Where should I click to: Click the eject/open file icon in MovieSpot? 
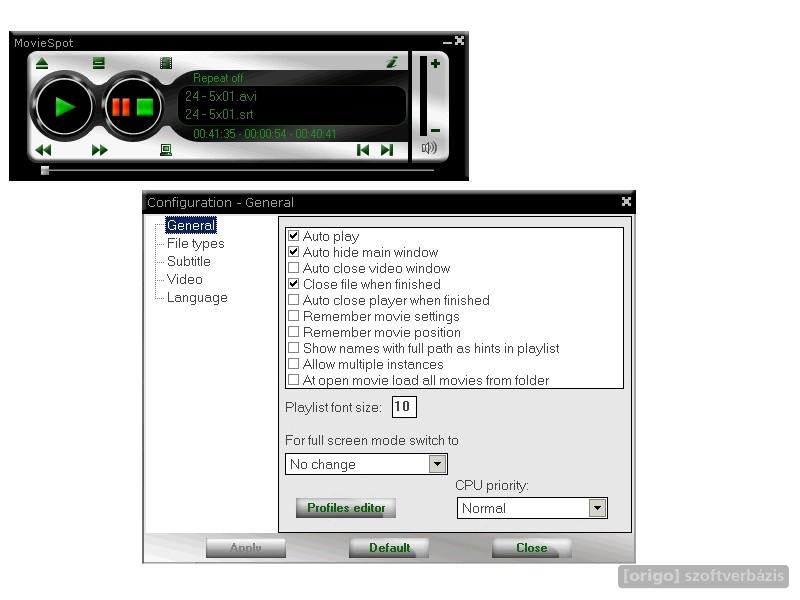click(42, 63)
